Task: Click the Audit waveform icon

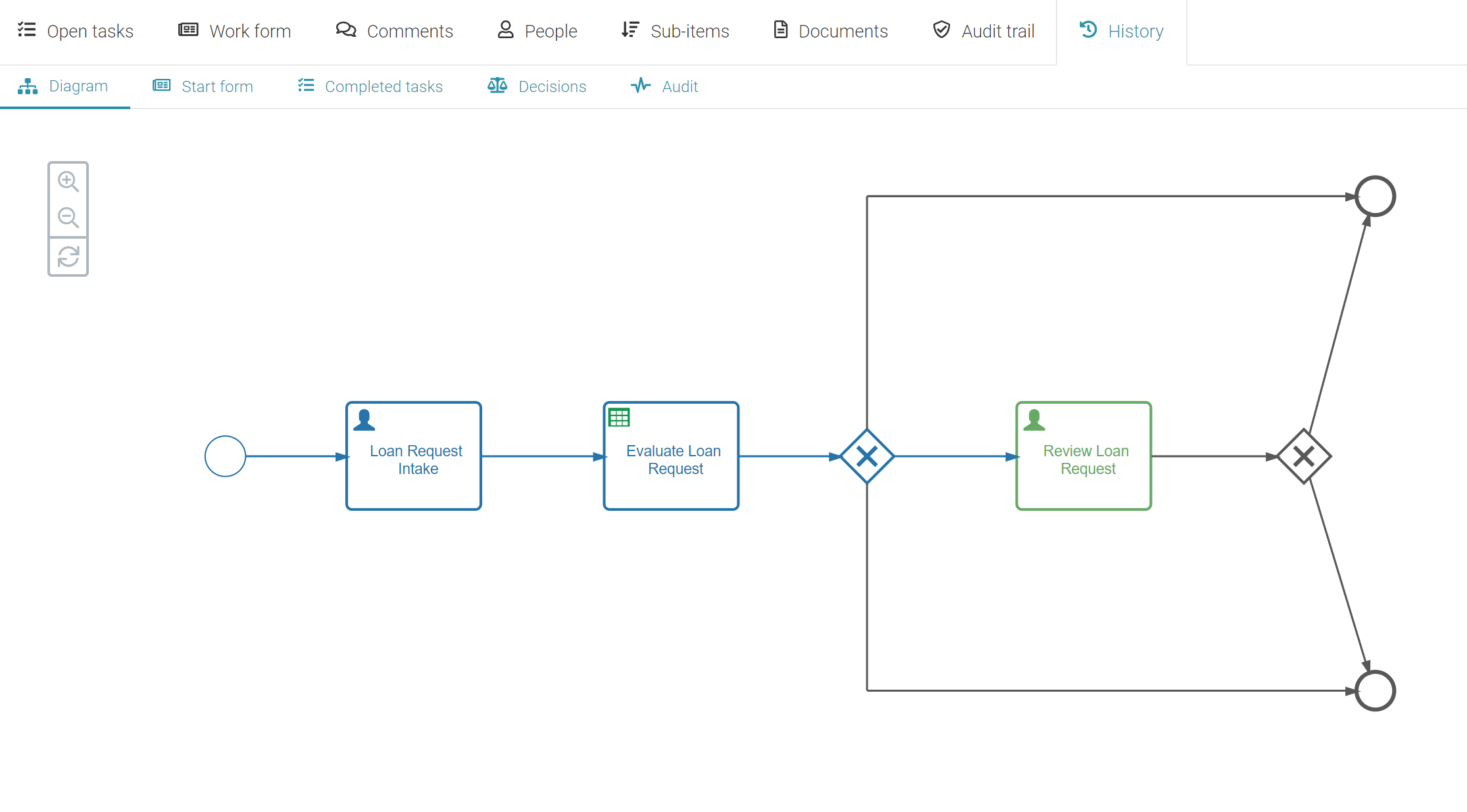Action: pos(640,85)
